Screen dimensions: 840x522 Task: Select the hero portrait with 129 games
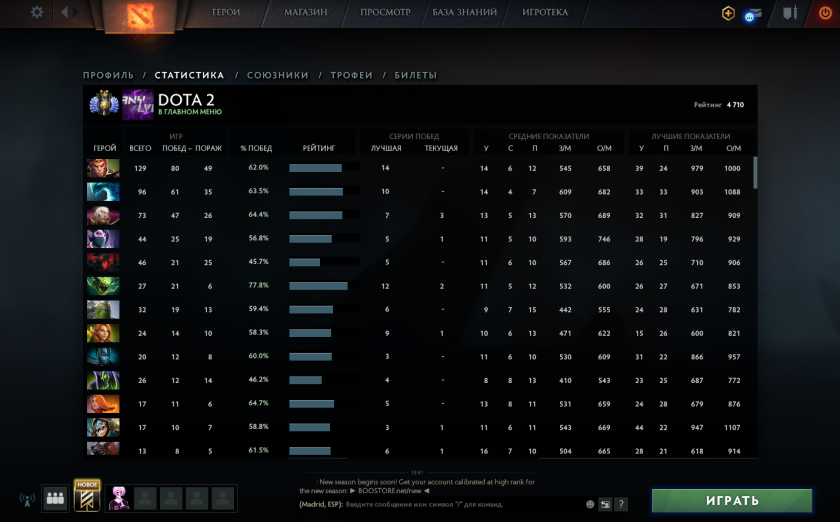[103, 168]
